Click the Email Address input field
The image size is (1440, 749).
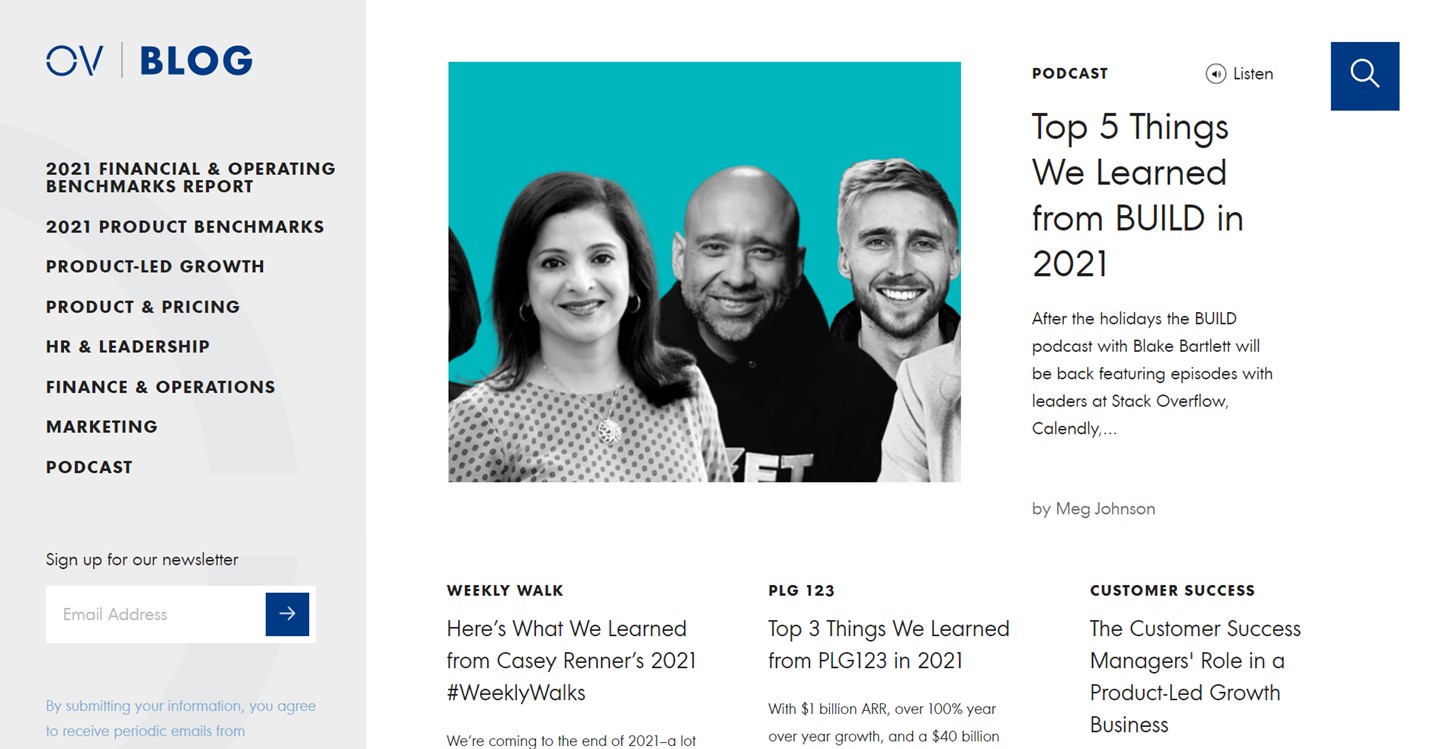pos(156,614)
